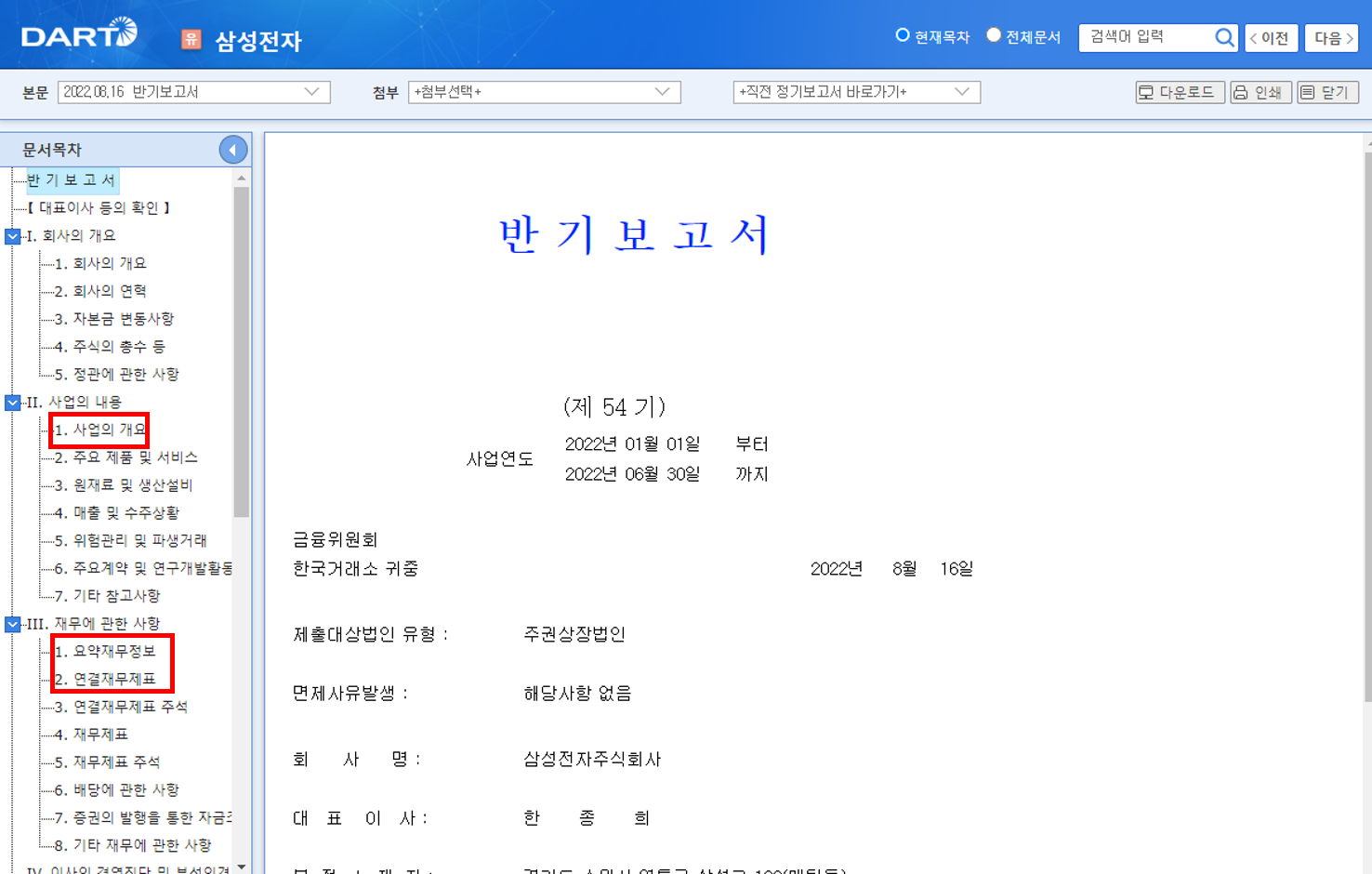Collapse the III. 재무에 관한 사항 tree section
This screenshot has height=874, width=1372.
coord(12,624)
